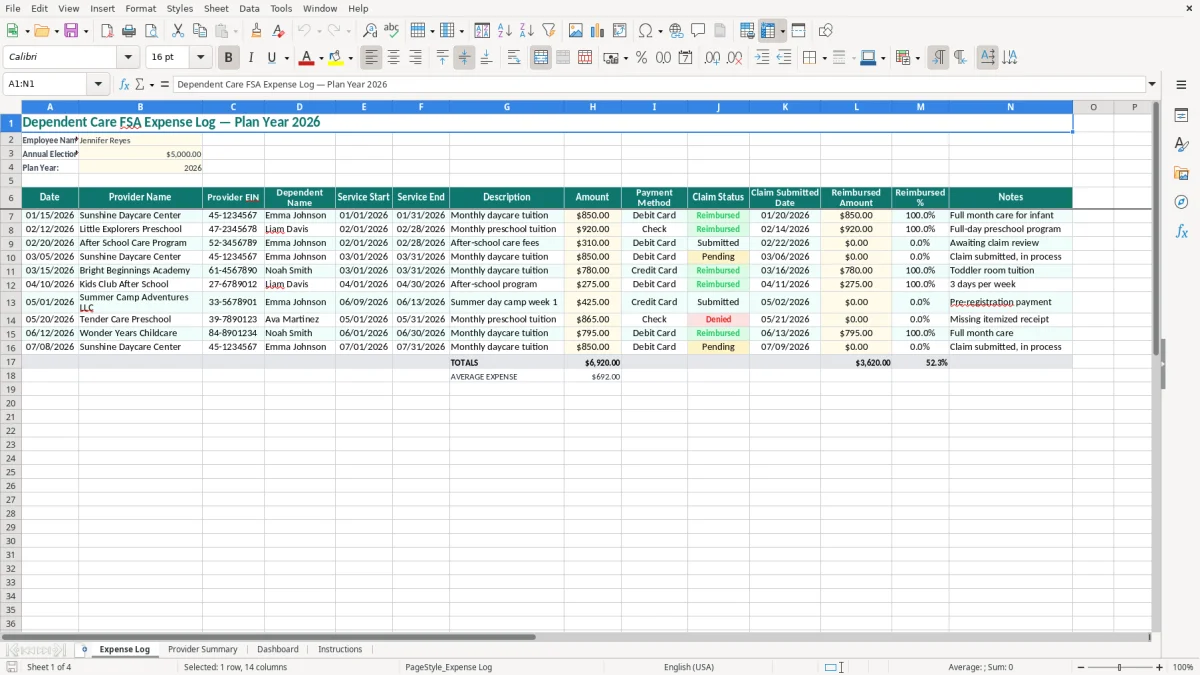Insert a chart
Viewport: 1200px width, 675px height.
click(x=598, y=31)
